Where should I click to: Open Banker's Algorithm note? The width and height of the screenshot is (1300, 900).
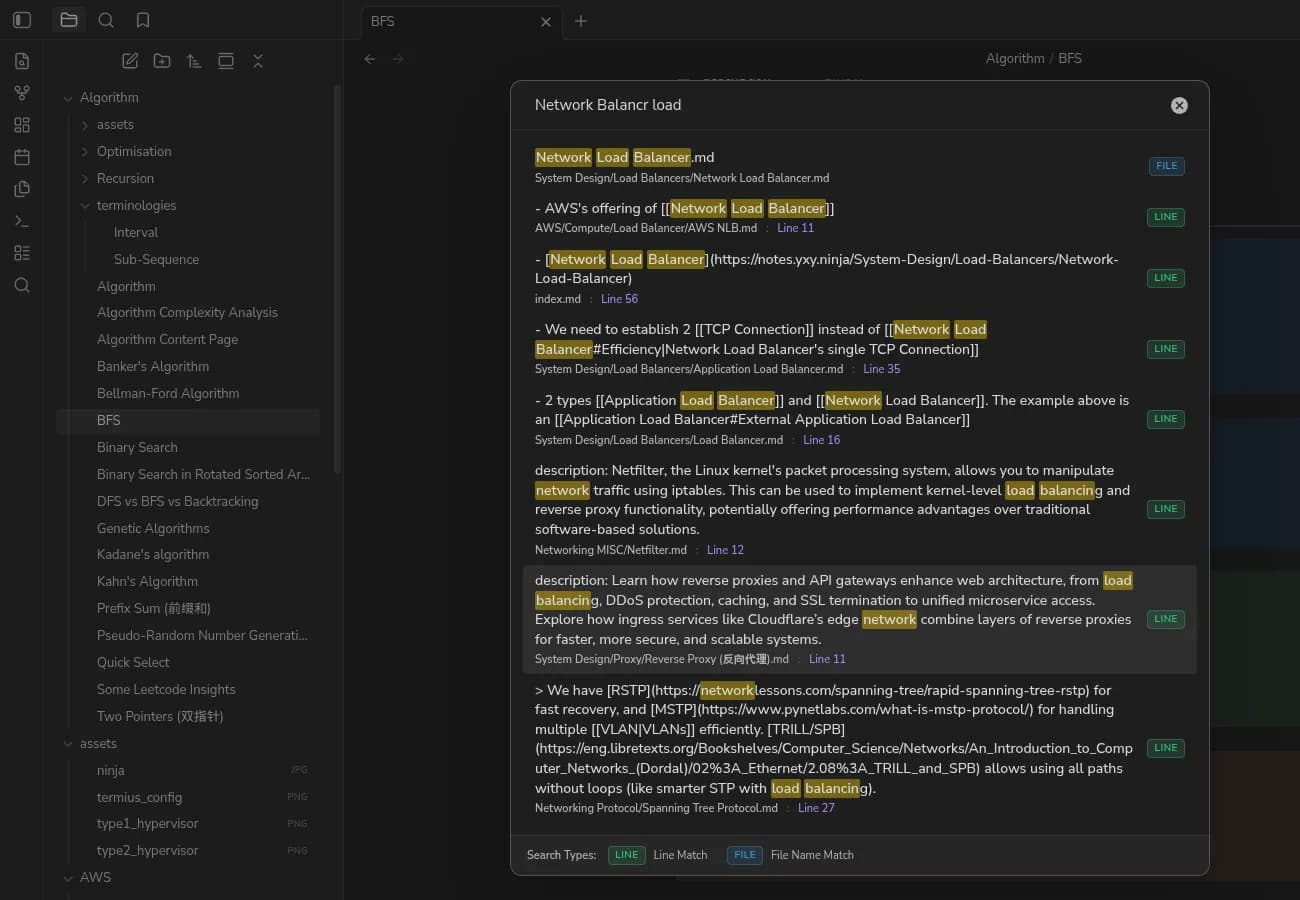pyautogui.click(x=153, y=367)
